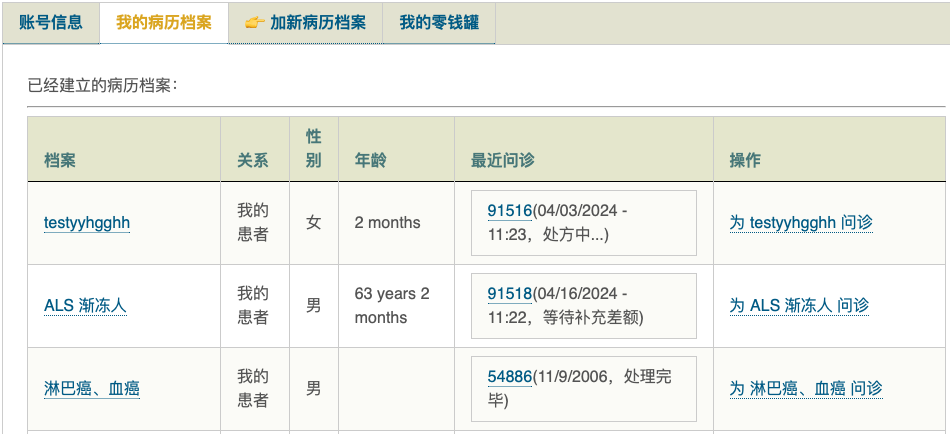Click the pointing hand icon on 加新病历档案
The height and width of the screenshot is (434, 950).
(x=254, y=23)
